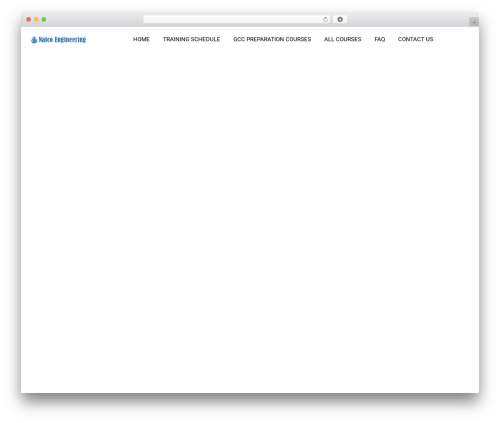Image resolution: width=500 pixels, height=423 pixels.
Task: Click the empty white page body
Action: click(250, 217)
